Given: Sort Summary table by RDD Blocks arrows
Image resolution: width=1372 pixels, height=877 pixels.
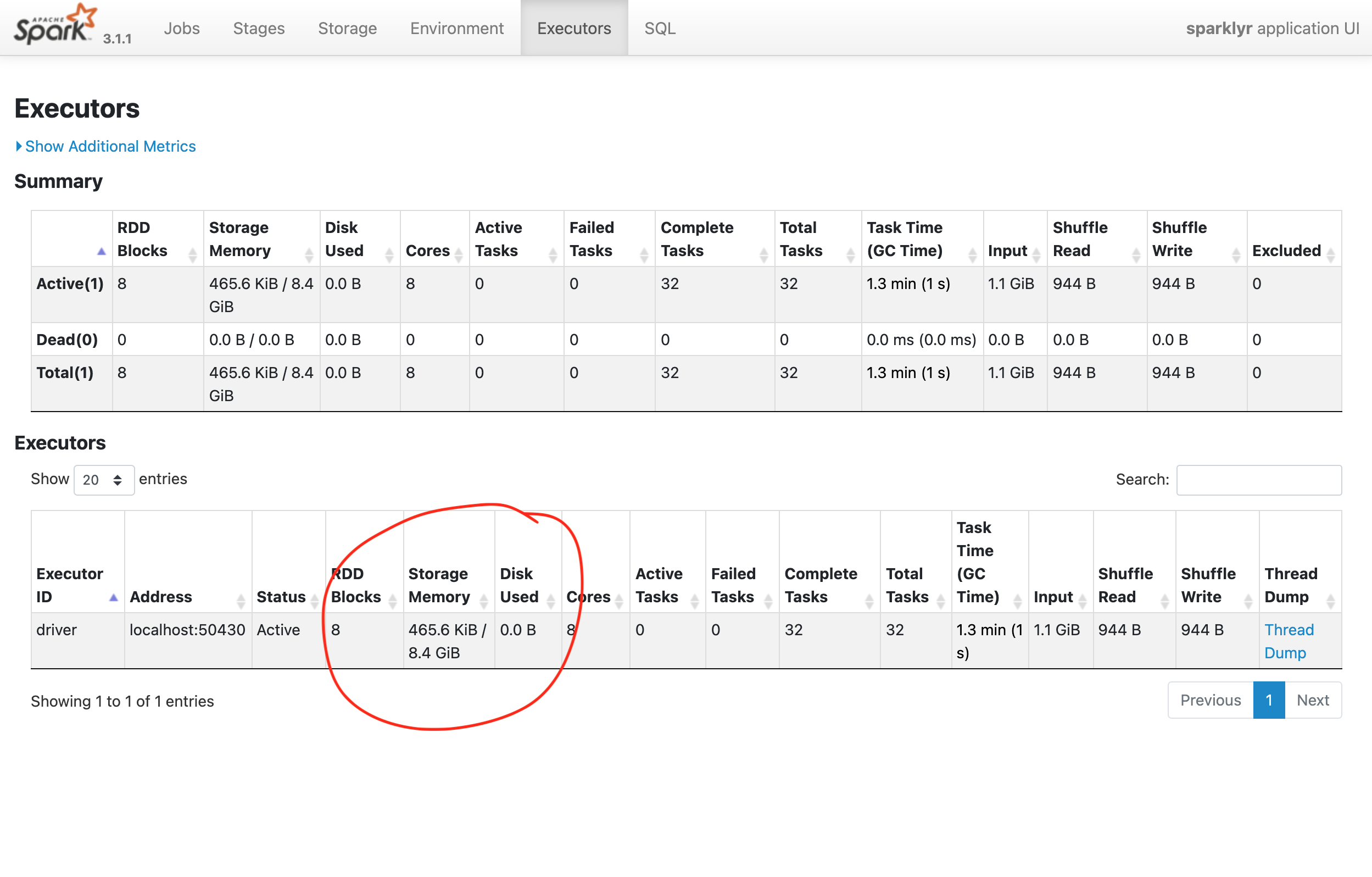Looking at the screenshot, I should (x=193, y=255).
